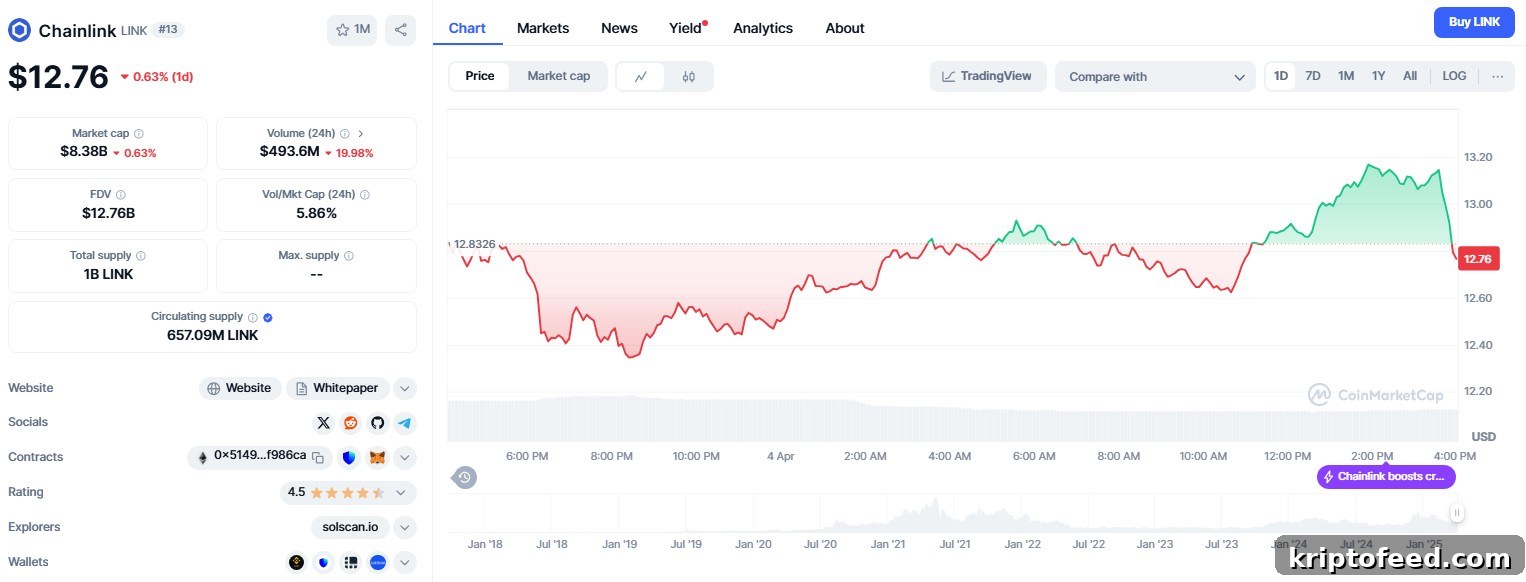Click the Total supply info icon
1526x582 pixels.
[141, 256]
